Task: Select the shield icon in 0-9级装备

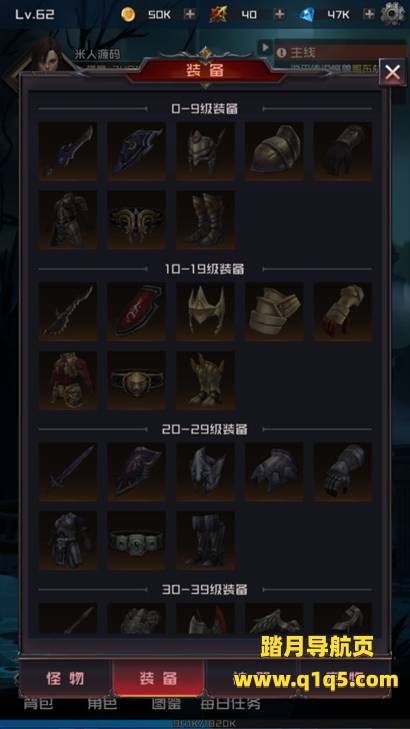Action: pyautogui.click(x=137, y=151)
